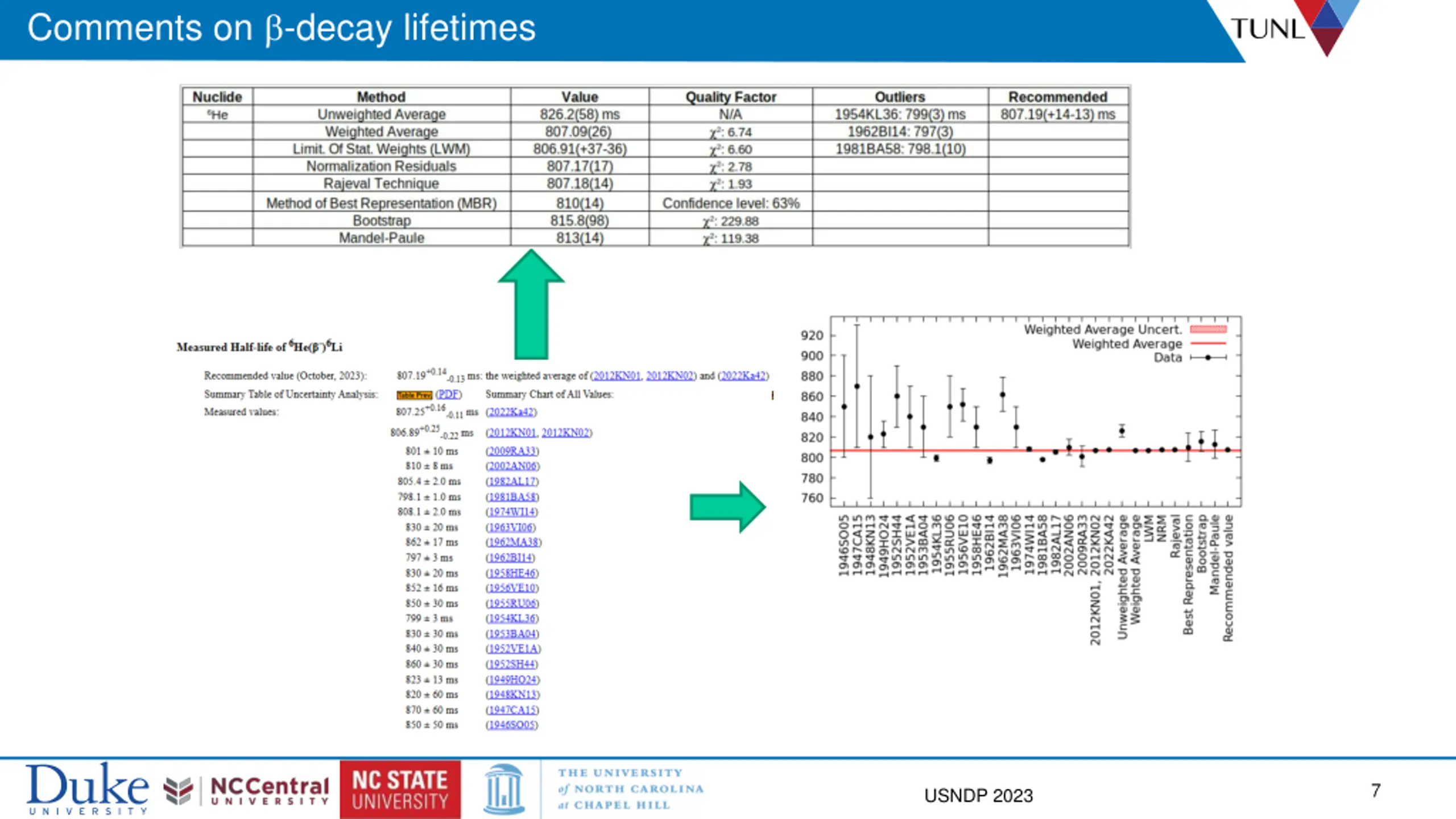This screenshot has height=819, width=1456.
Task: Open the 1954KL36 reference link
Action: click(512, 618)
